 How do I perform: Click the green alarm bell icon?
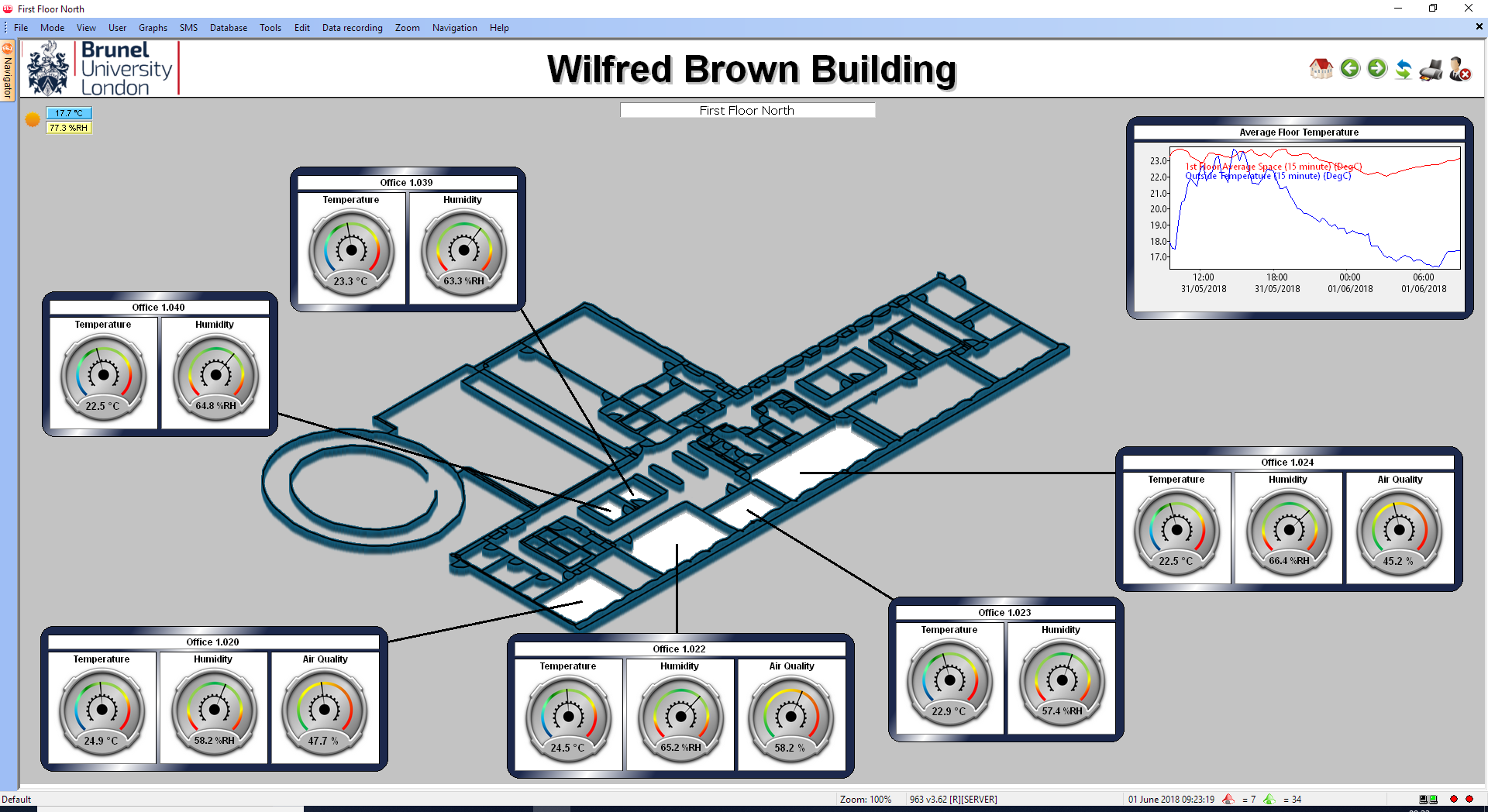coord(1269,799)
